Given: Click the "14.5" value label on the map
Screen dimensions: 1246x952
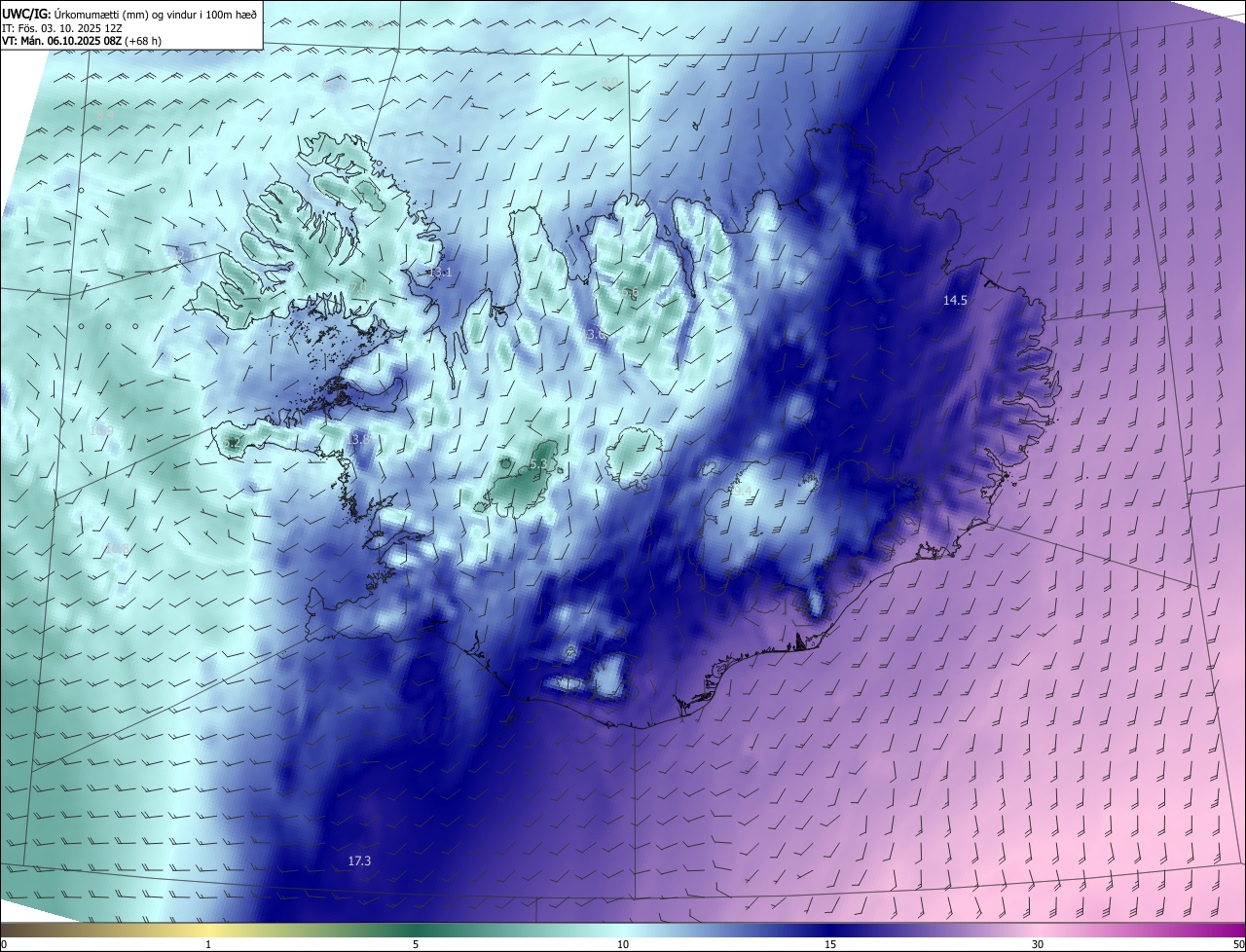Looking at the screenshot, I should pos(955,301).
